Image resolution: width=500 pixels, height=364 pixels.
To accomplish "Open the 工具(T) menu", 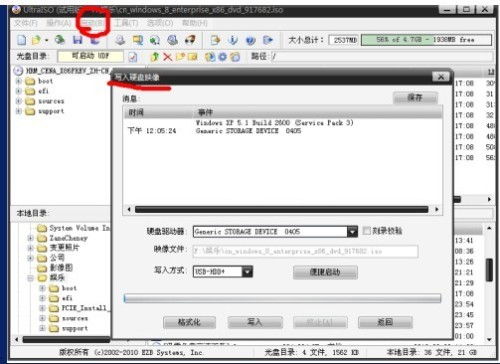I will [x=127, y=23].
